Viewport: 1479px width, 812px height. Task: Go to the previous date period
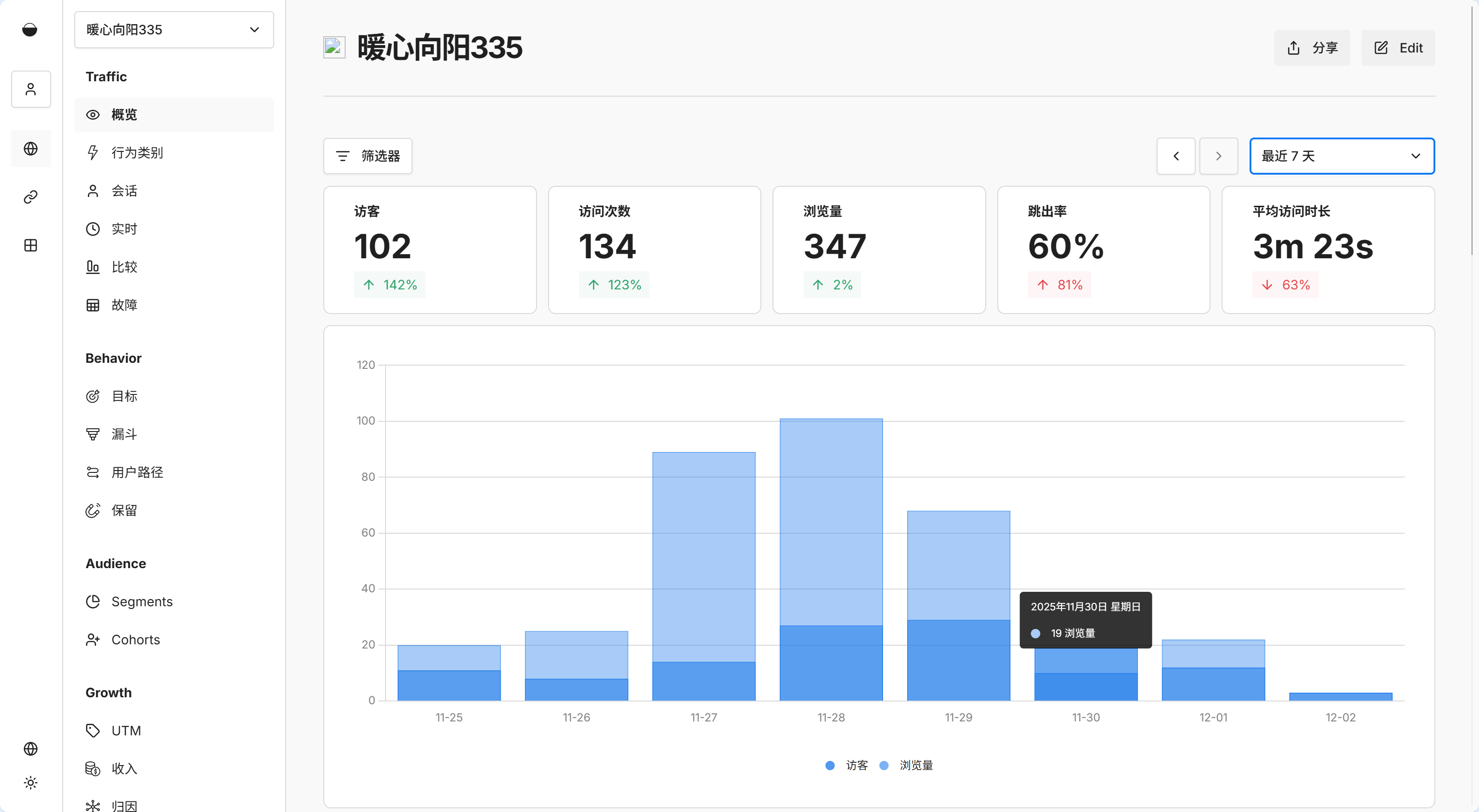(1175, 156)
